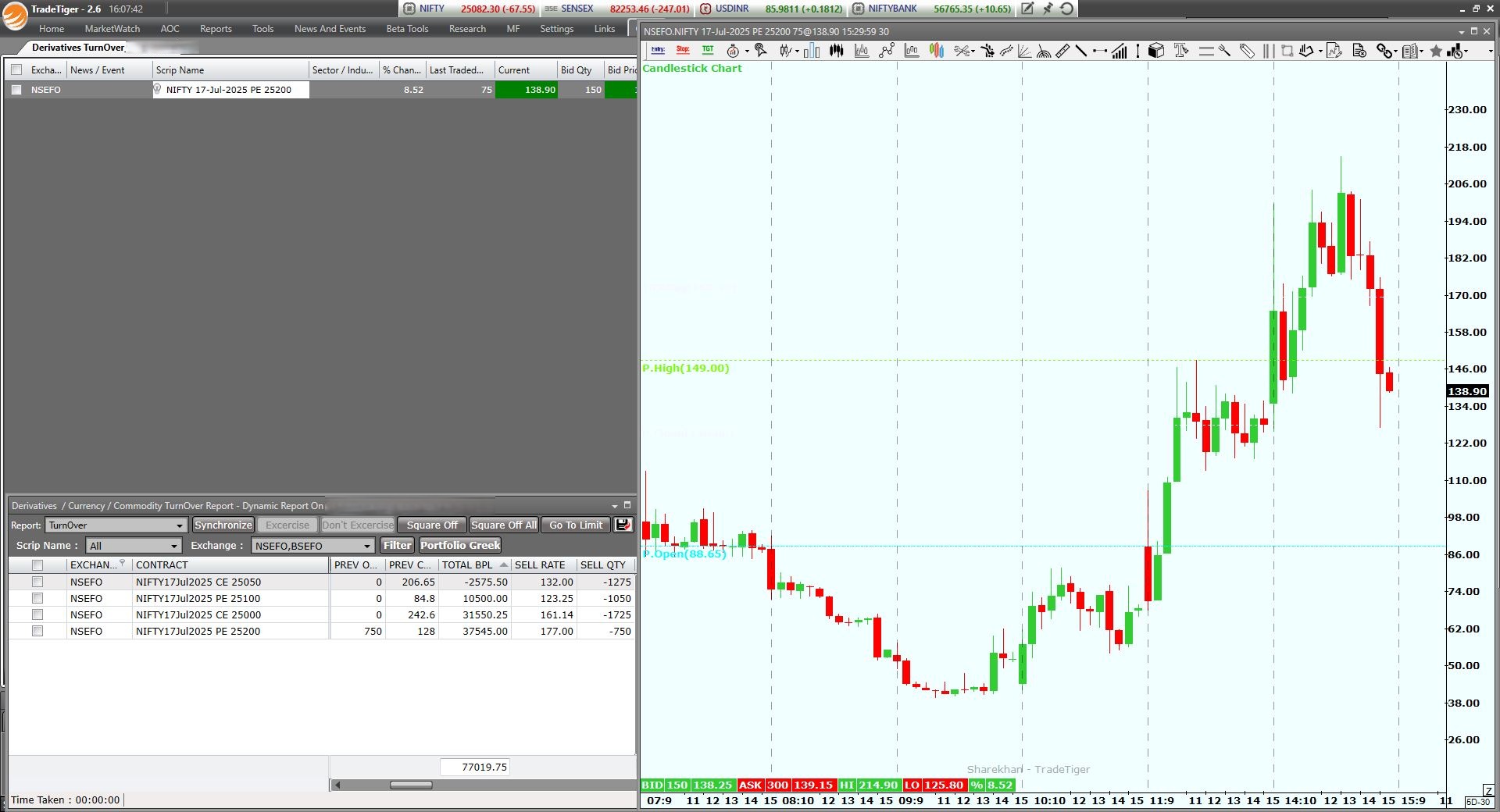Screen dimensions: 1500x812
Task: Click the Synchronize button
Action: click(223, 525)
